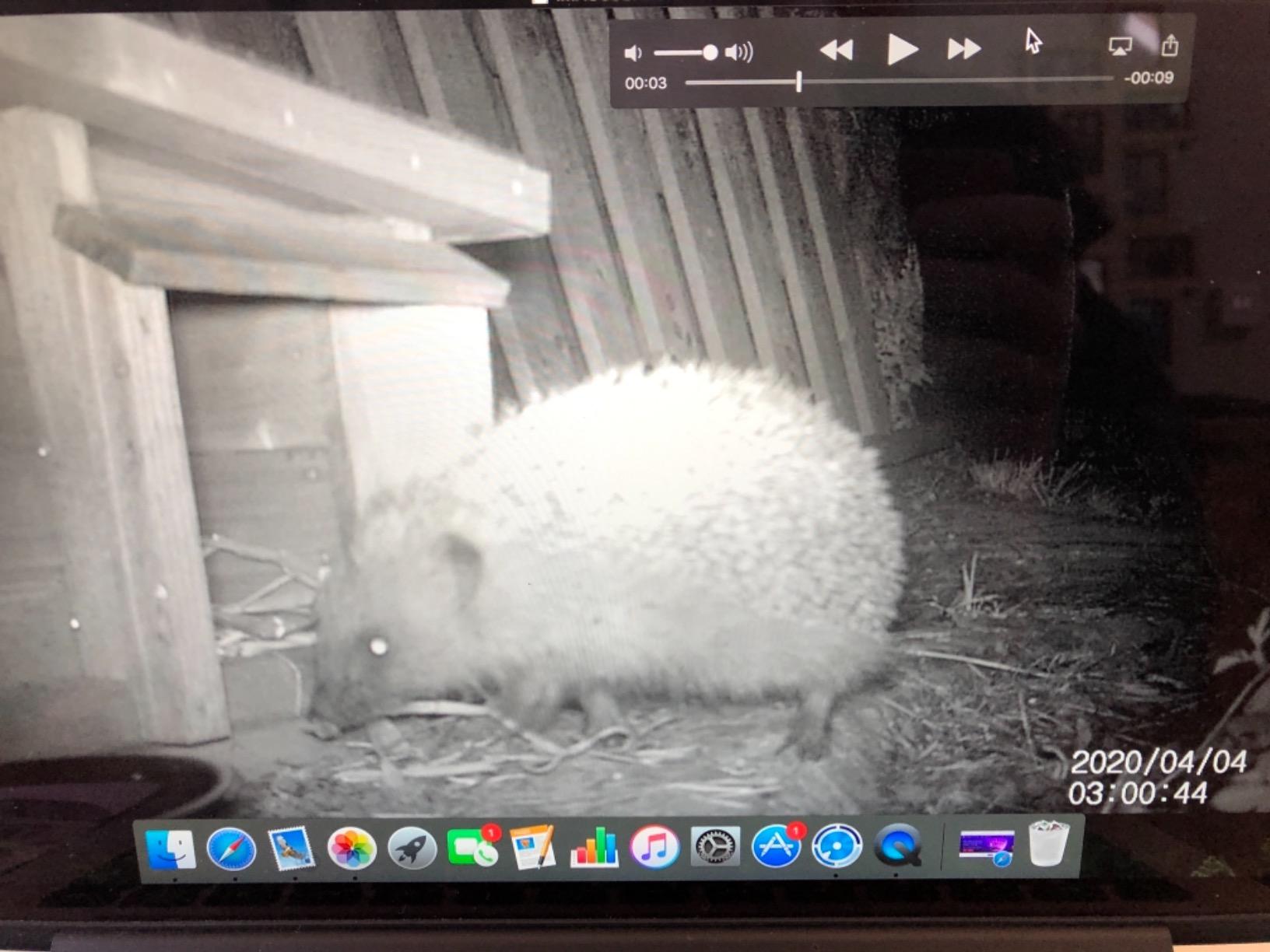Click the playhead marker on timeline
Screen dimensions: 1270x952
pyautogui.click(x=799, y=81)
